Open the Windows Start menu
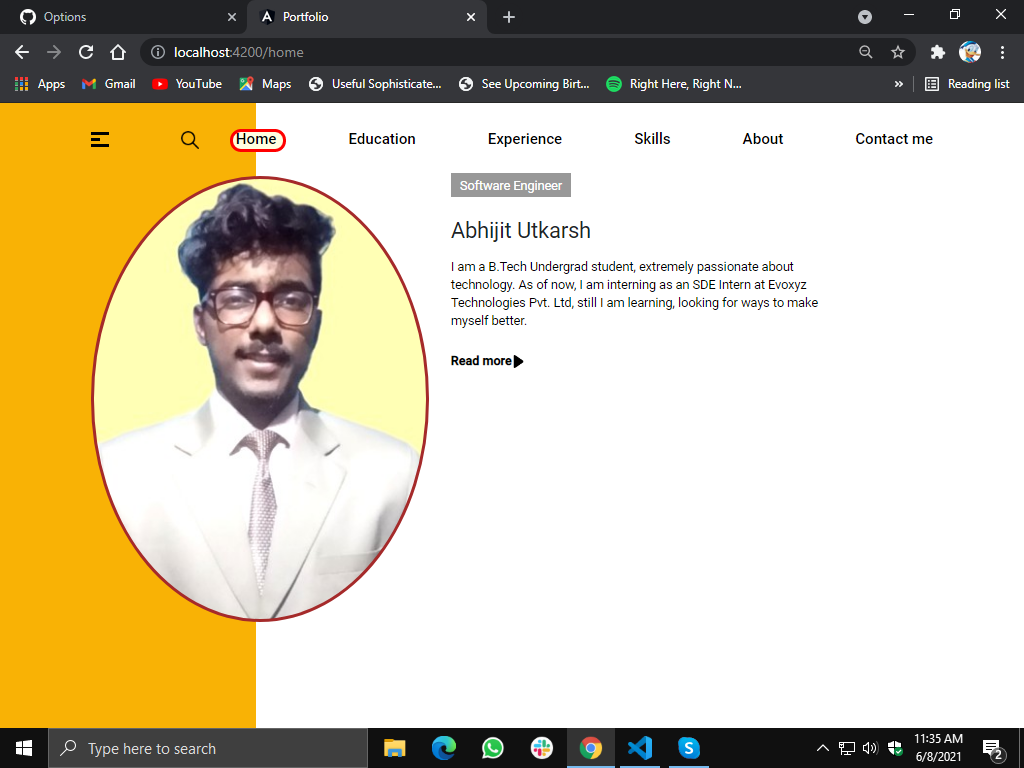The width and height of the screenshot is (1024, 768). [x=24, y=748]
